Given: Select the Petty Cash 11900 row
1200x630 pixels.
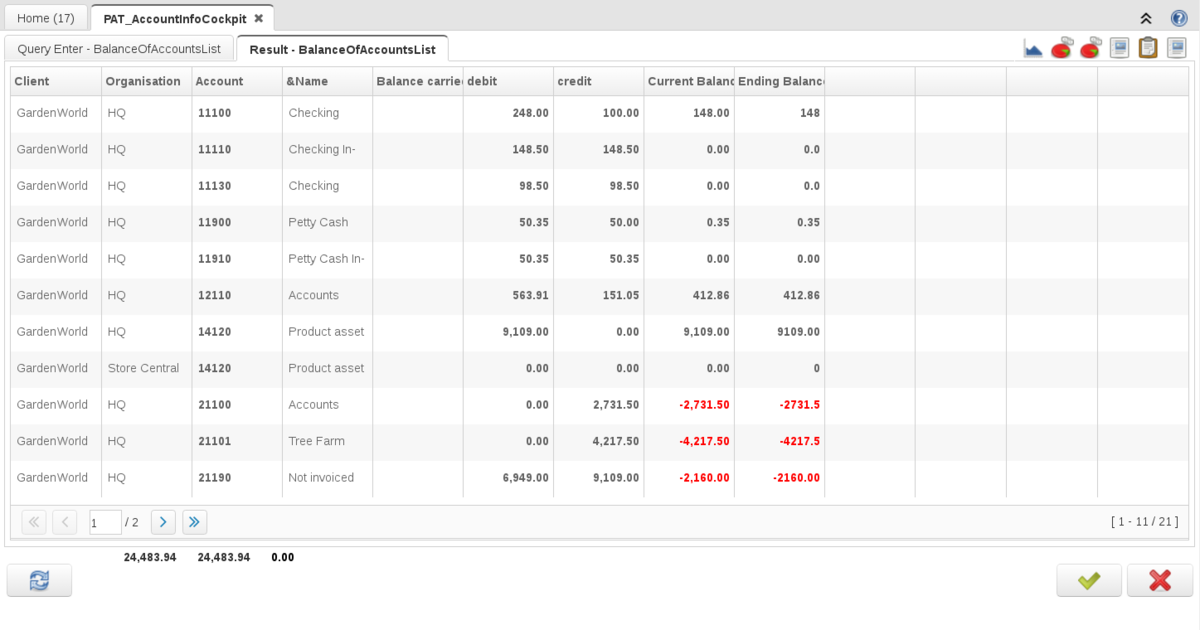Looking at the screenshot, I should [x=318, y=222].
